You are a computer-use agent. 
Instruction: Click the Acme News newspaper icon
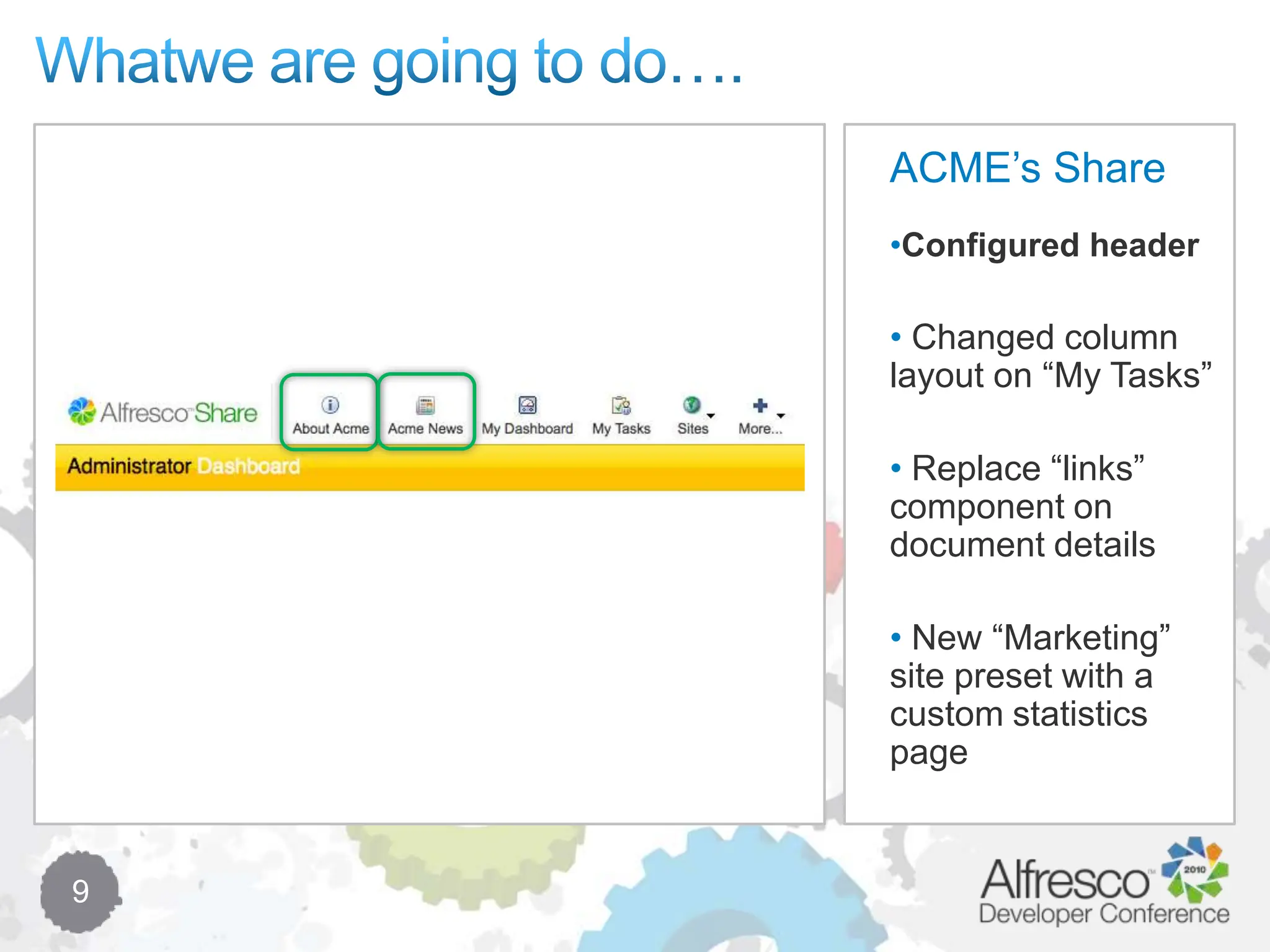click(x=425, y=405)
